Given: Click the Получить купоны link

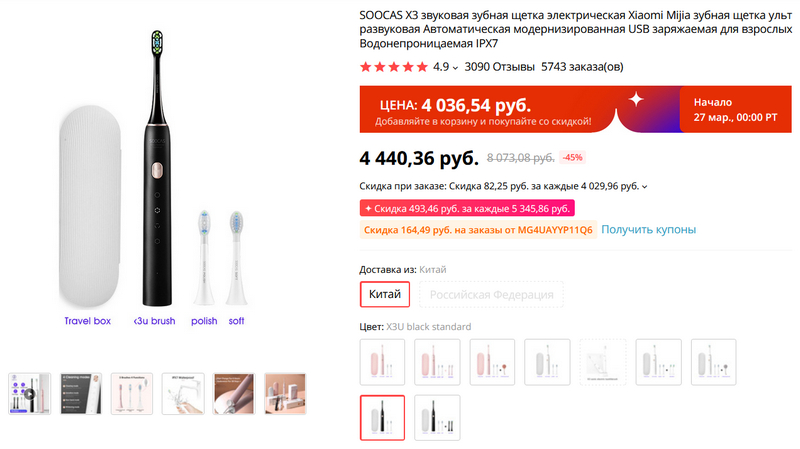Looking at the screenshot, I should point(648,230).
